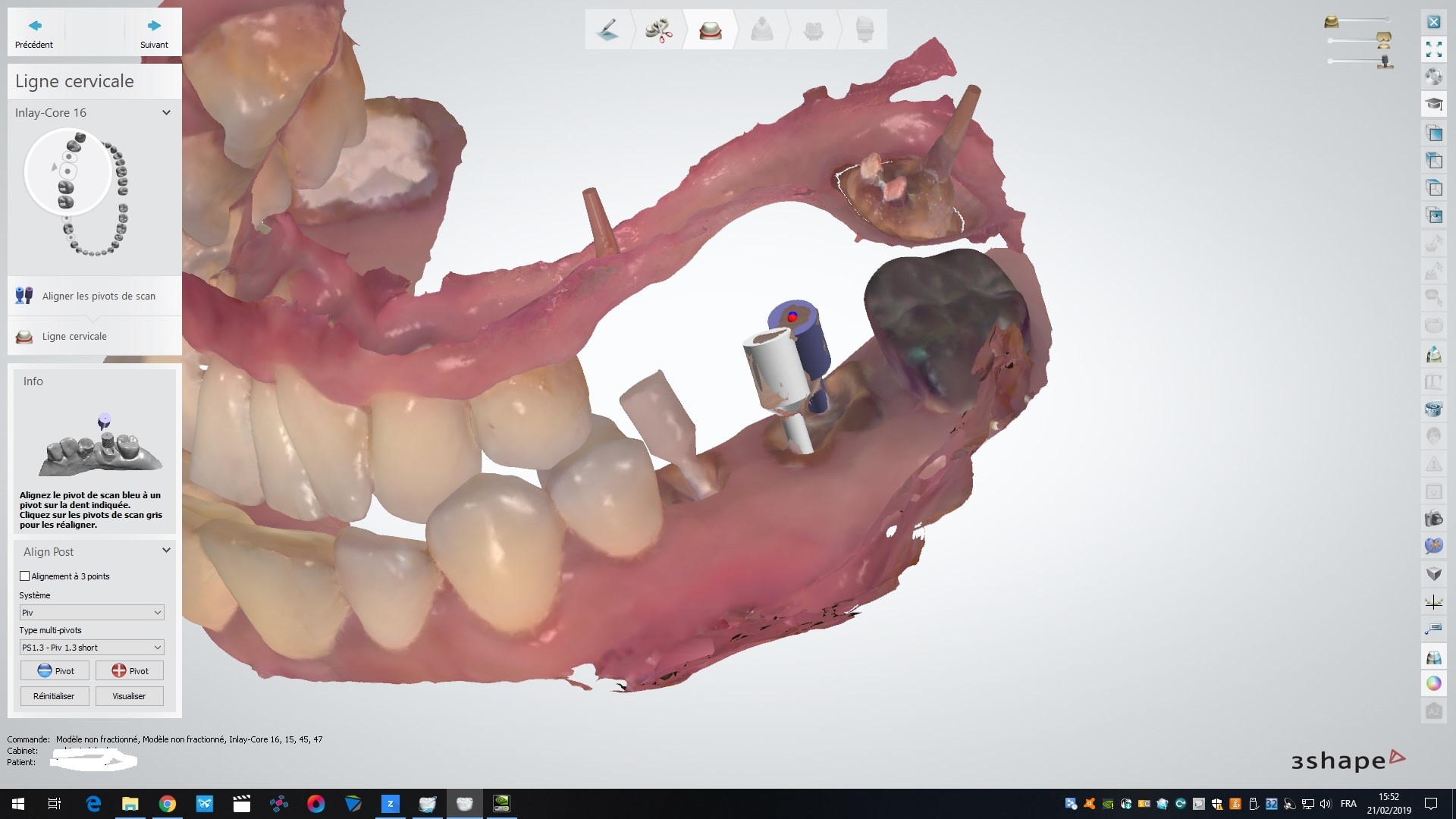Click the screenshot camera icon
Image resolution: width=1456 pixels, height=819 pixels.
pos(1433,519)
